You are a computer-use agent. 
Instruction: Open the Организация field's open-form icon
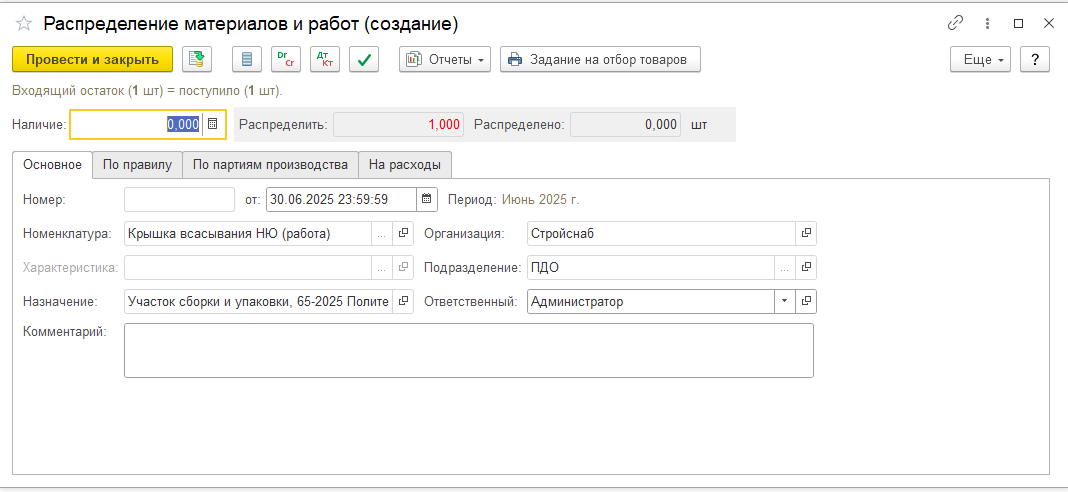coord(805,234)
